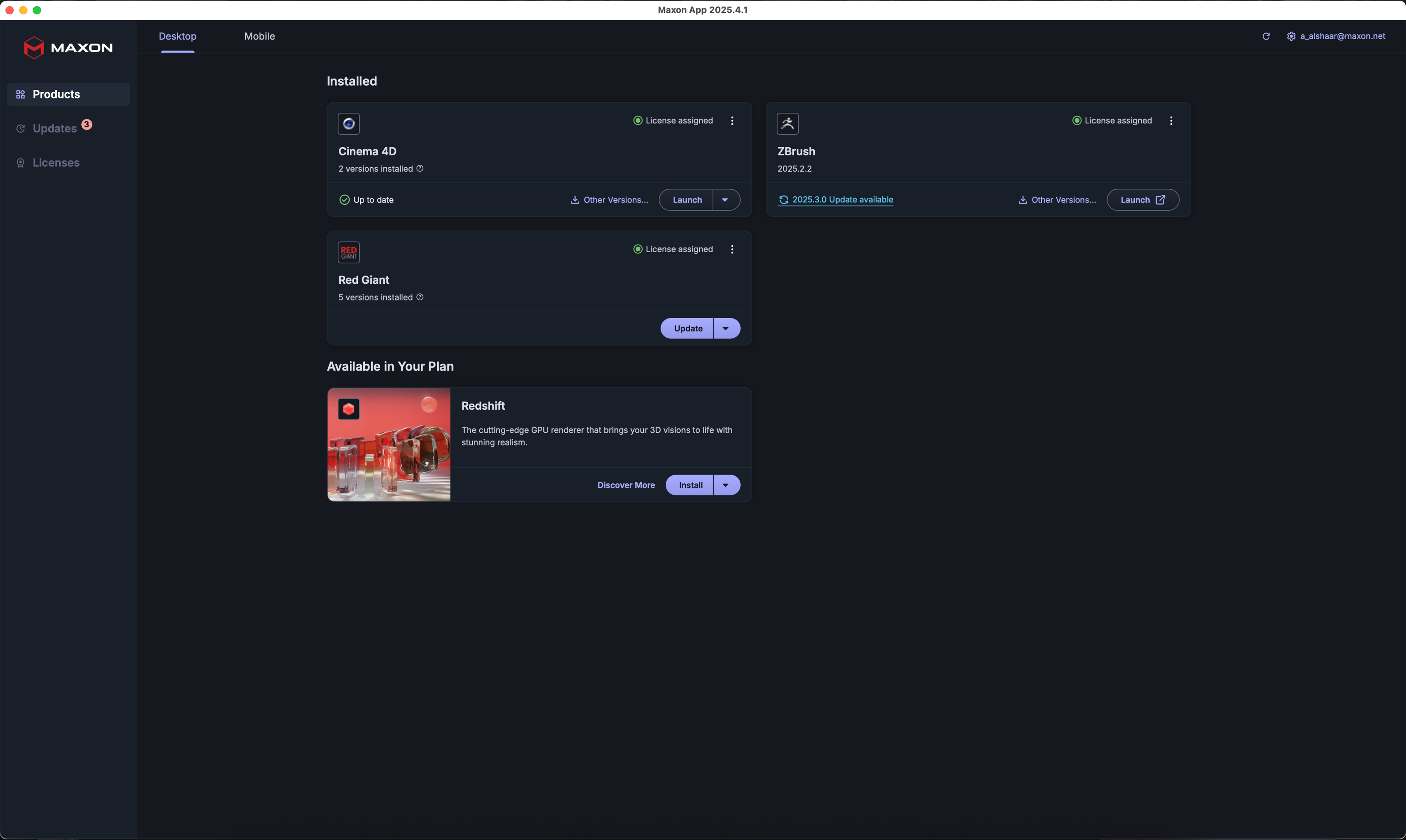Click the Redshift promo thumbnail image
The image size is (1406, 840).
[389, 444]
